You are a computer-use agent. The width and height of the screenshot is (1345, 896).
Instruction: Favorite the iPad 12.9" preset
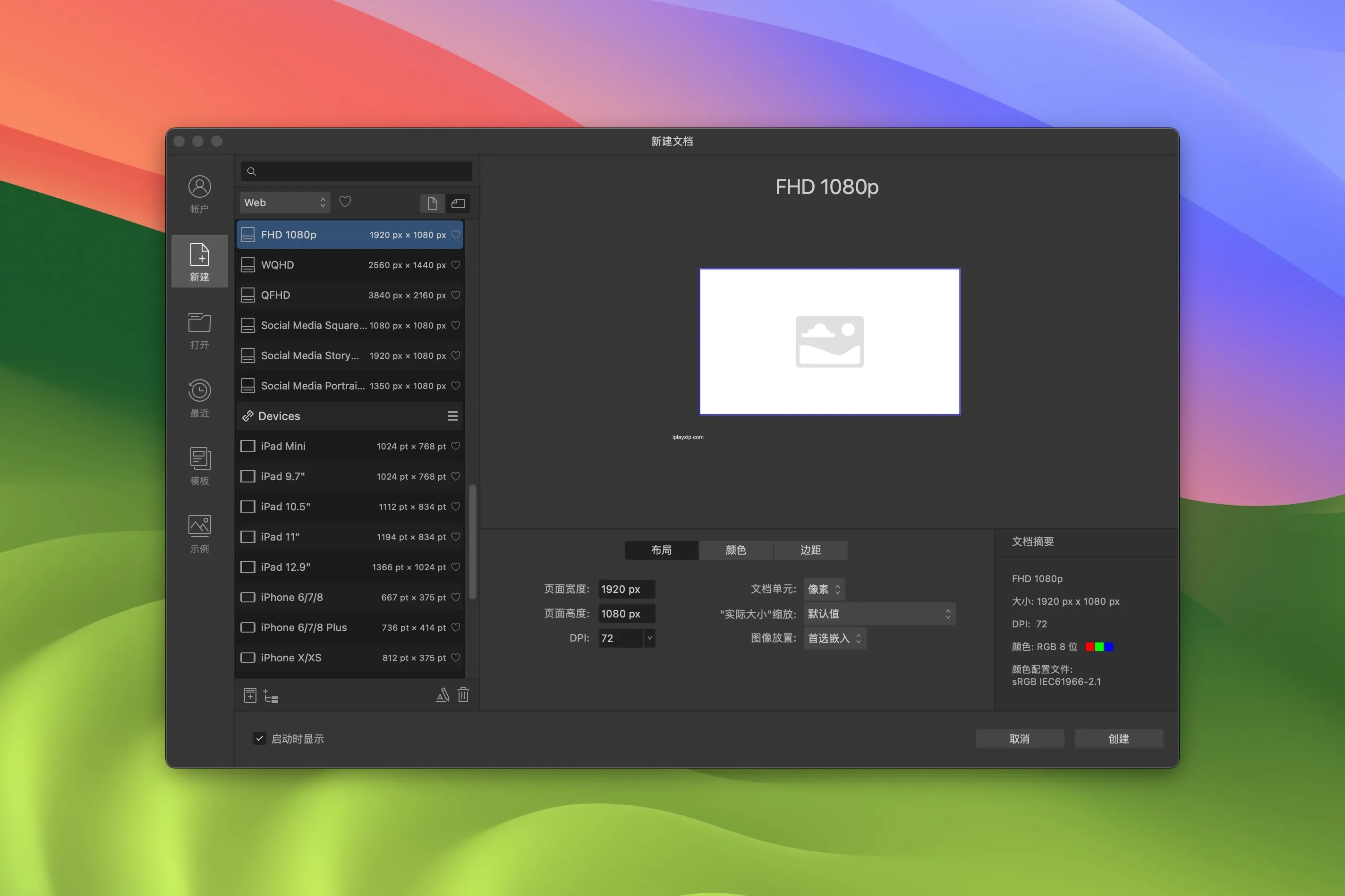point(456,567)
